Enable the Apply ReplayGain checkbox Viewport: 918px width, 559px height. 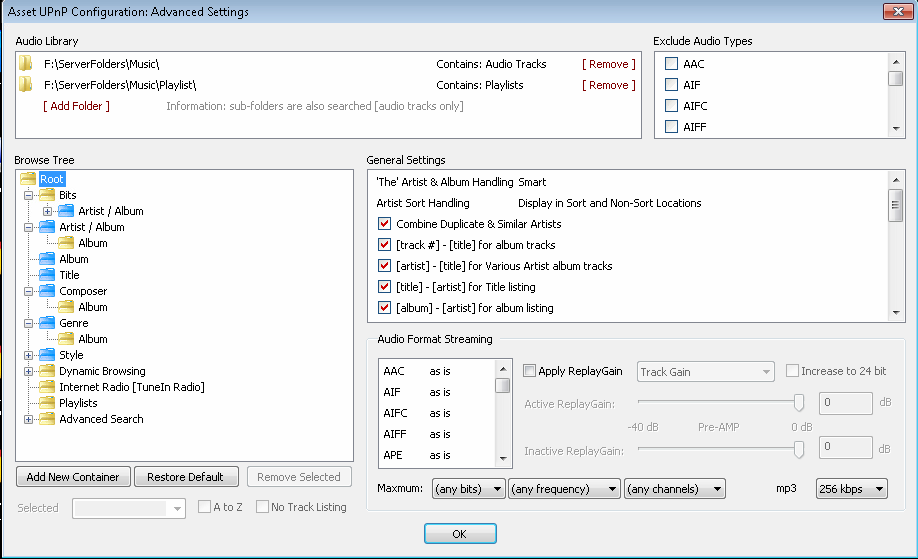[x=529, y=371]
